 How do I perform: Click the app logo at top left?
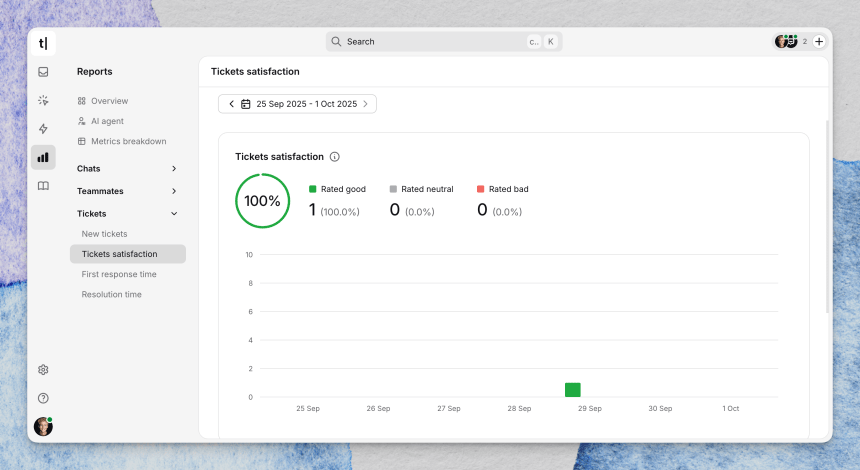43,43
